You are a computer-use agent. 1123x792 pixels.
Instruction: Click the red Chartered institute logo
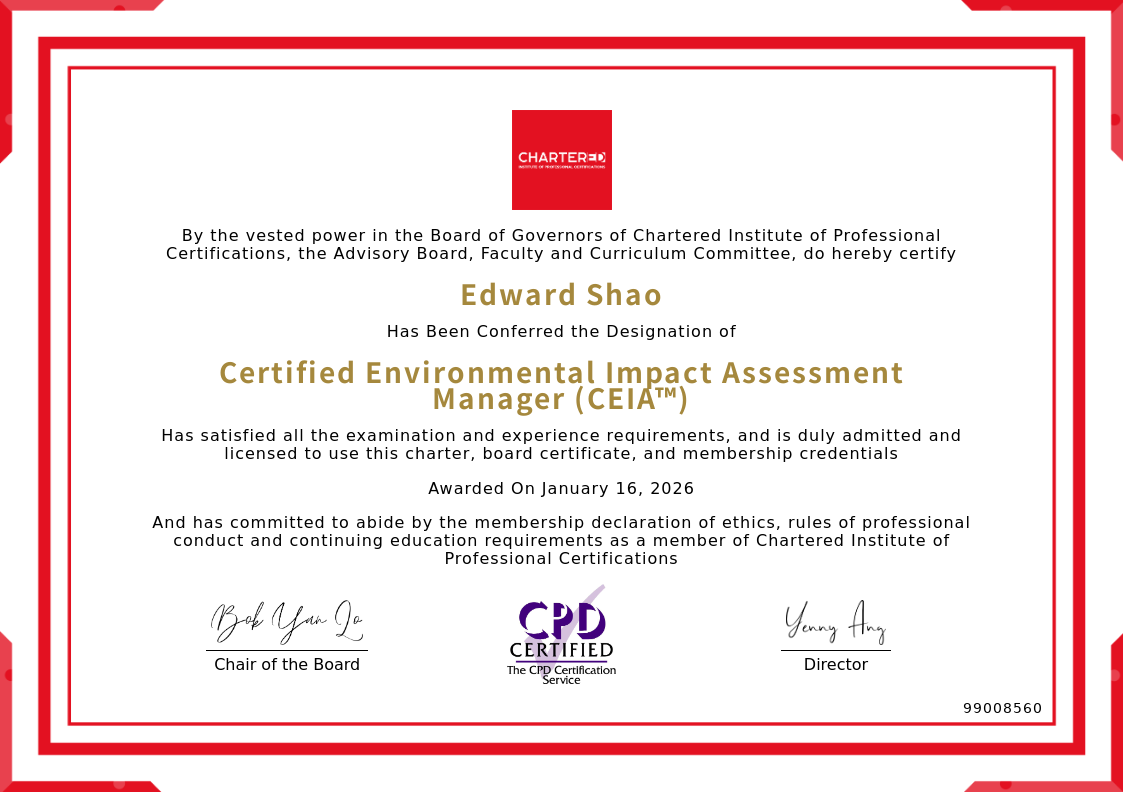[561, 160]
